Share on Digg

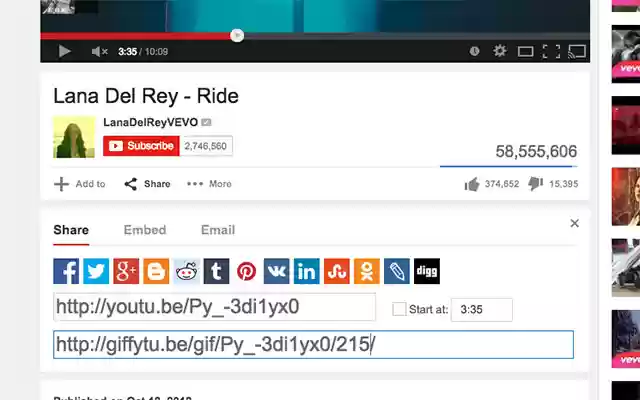click(427, 271)
